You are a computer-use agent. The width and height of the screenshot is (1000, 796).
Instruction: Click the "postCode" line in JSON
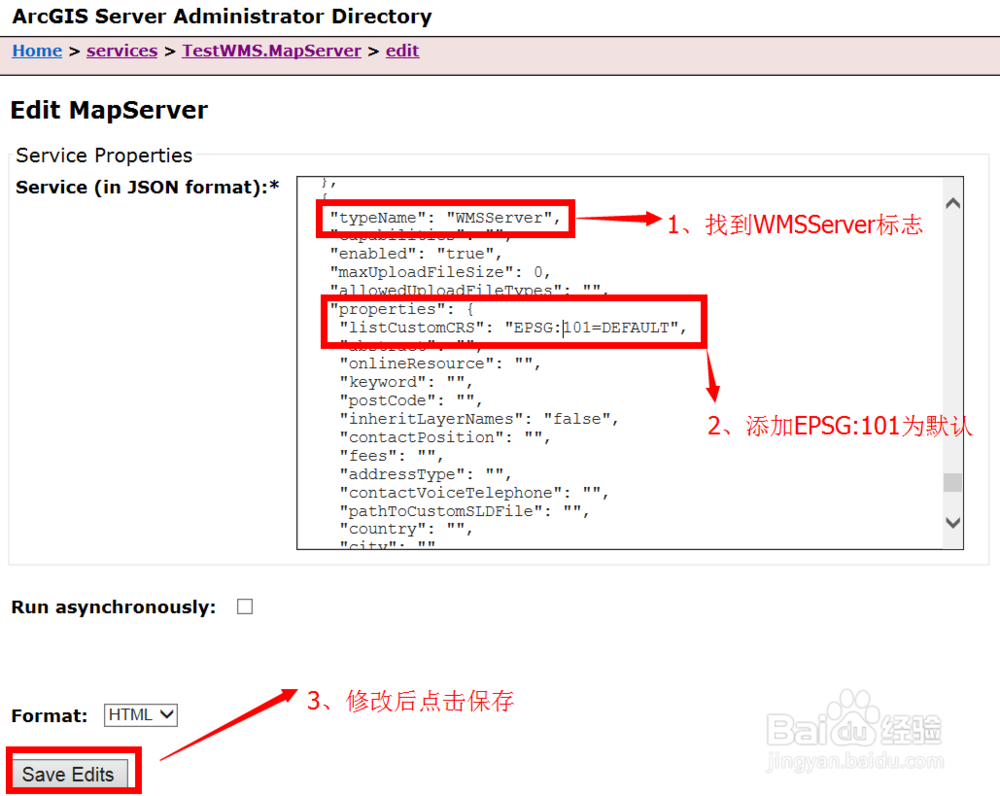coord(411,401)
